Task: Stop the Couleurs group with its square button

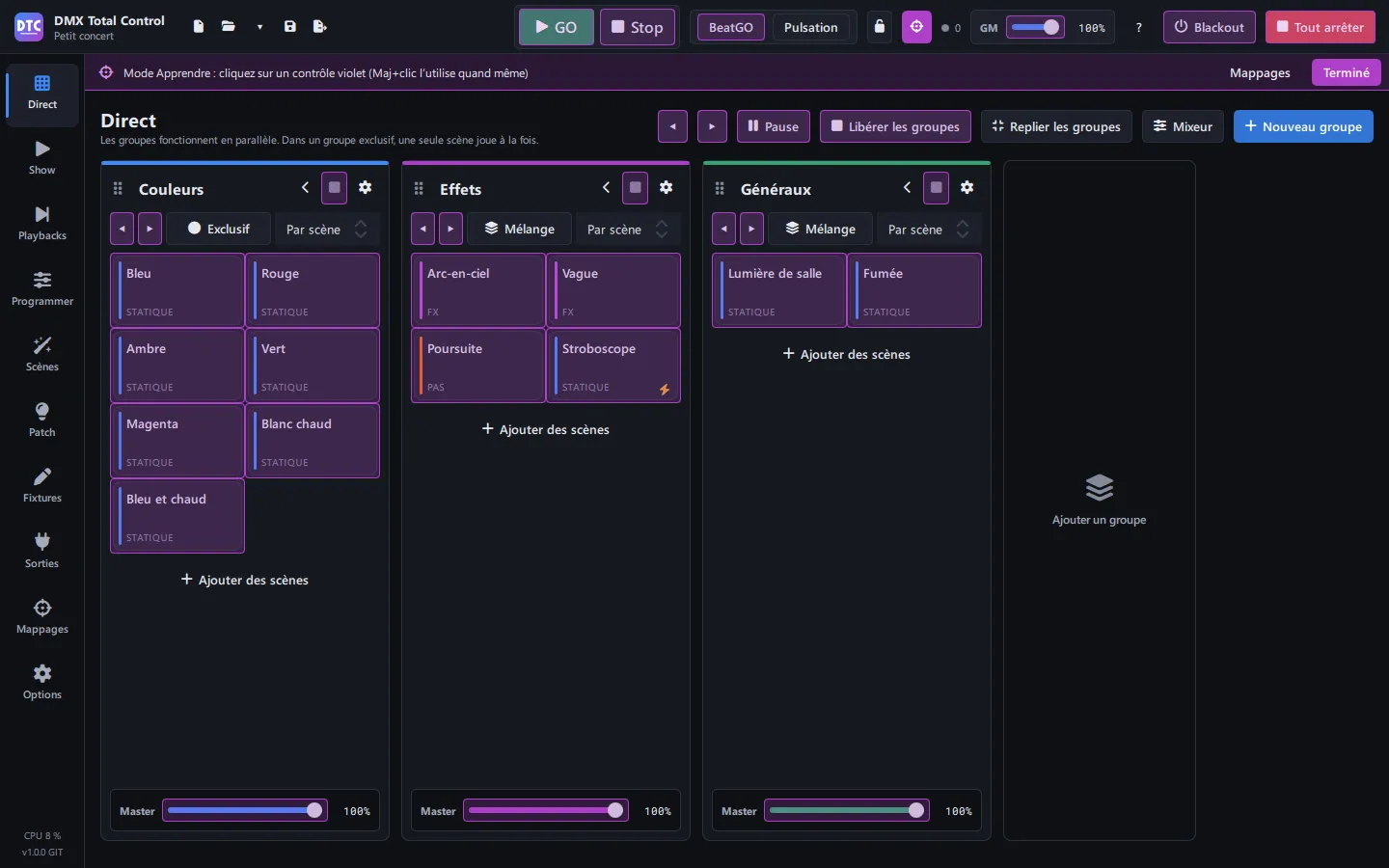Action: (335, 188)
